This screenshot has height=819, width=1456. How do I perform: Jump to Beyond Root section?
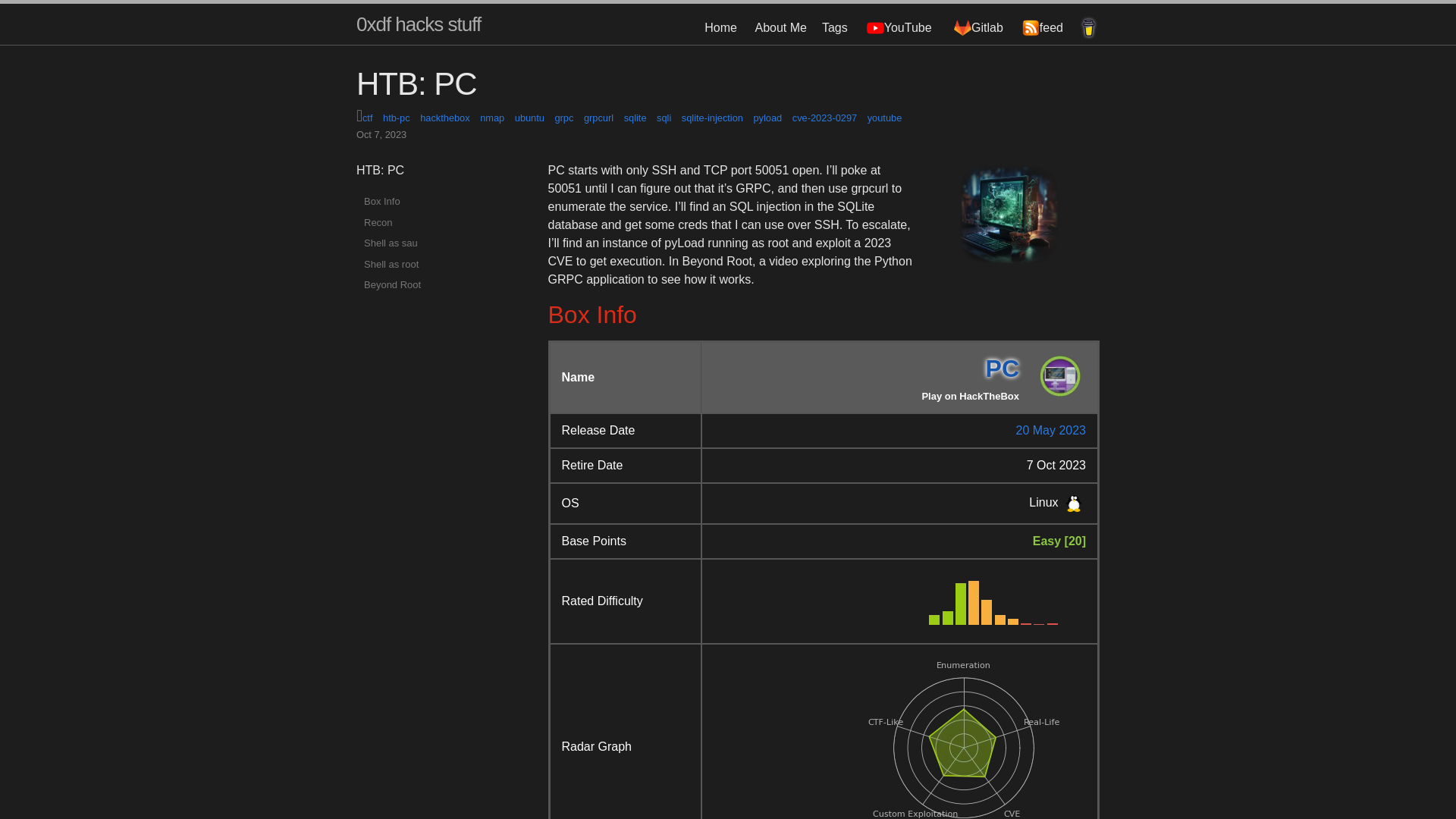[392, 285]
